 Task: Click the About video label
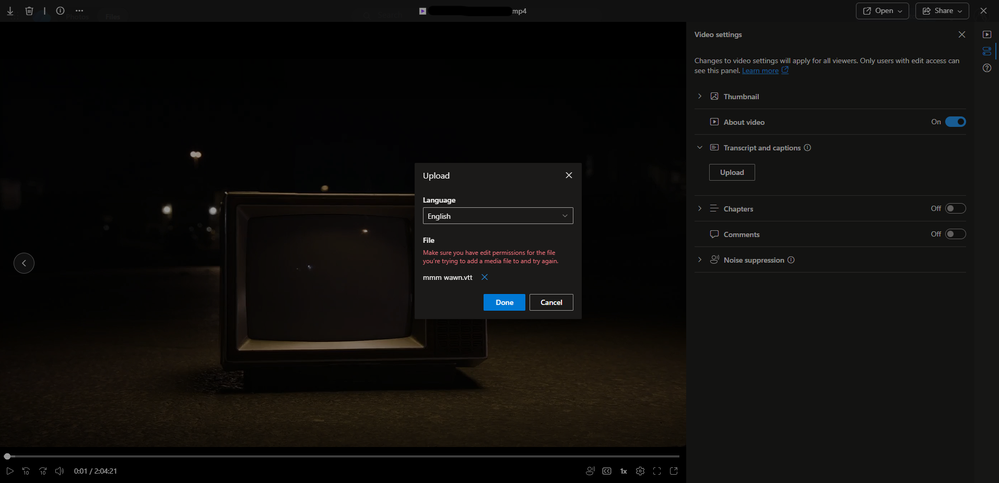[744, 122]
